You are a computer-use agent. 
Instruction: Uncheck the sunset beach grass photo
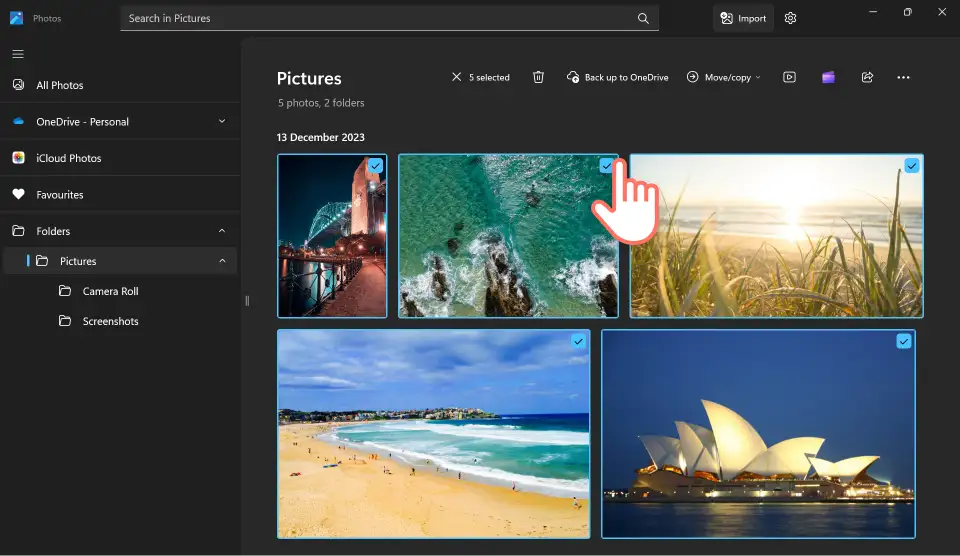[x=912, y=165]
